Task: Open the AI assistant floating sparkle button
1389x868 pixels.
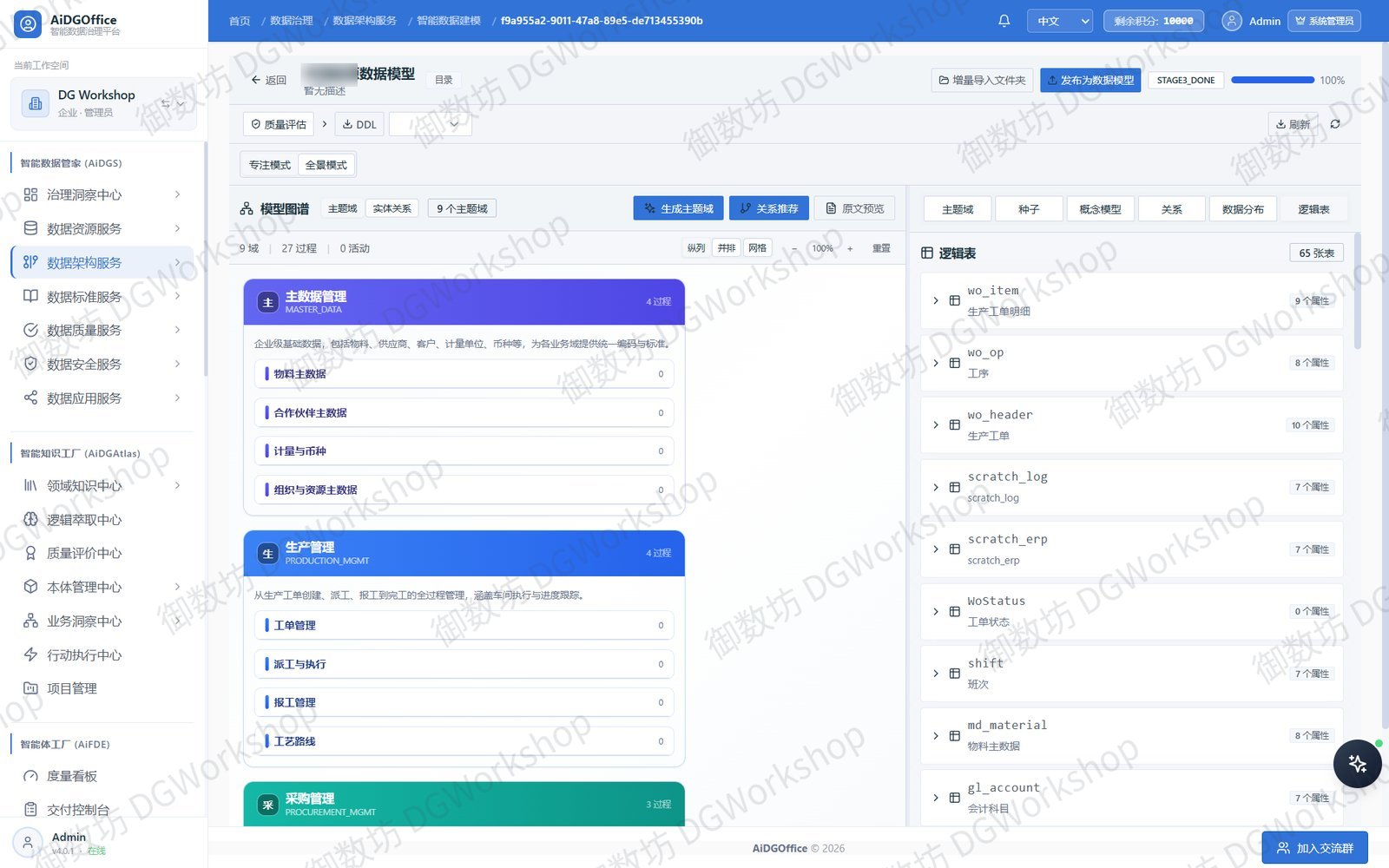Action: (1357, 763)
